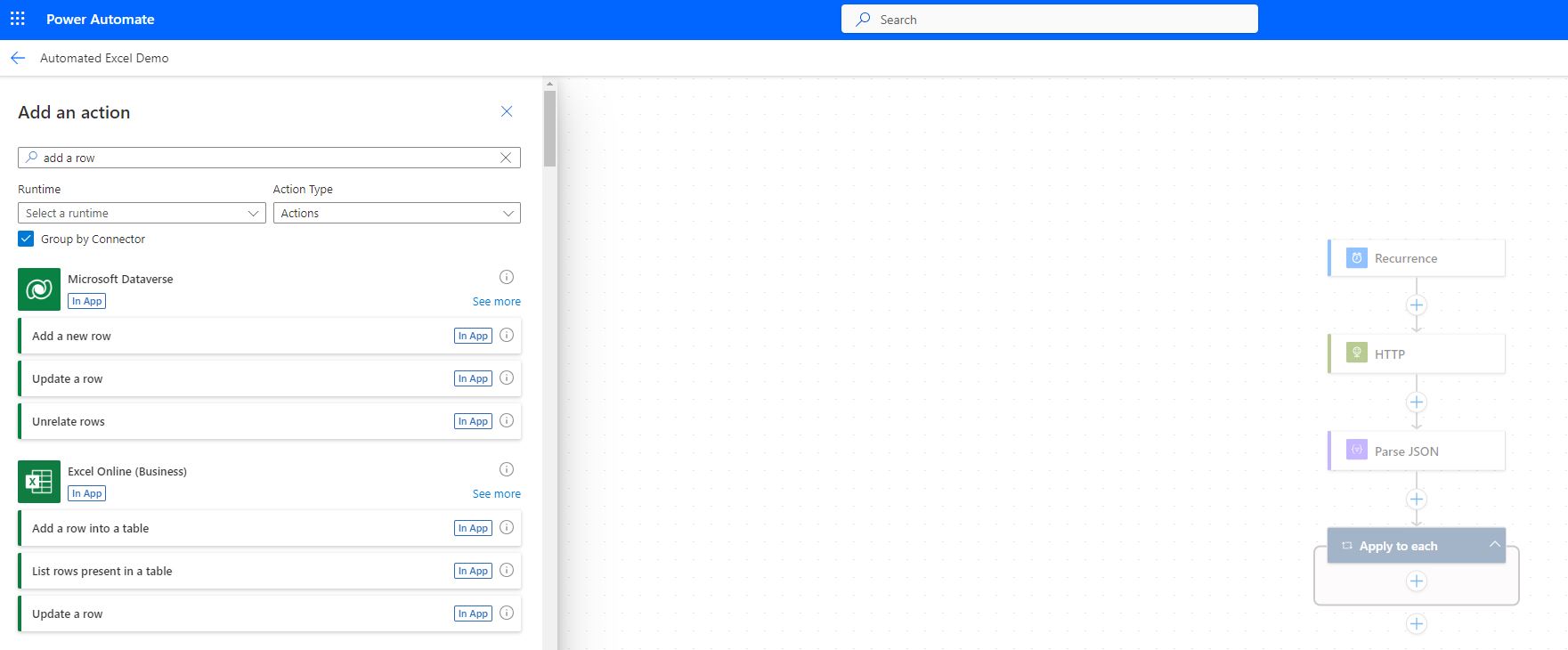This screenshot has width=1568, height=650.
Task: Show info for List rows present in a table
Action: [507, 570]
